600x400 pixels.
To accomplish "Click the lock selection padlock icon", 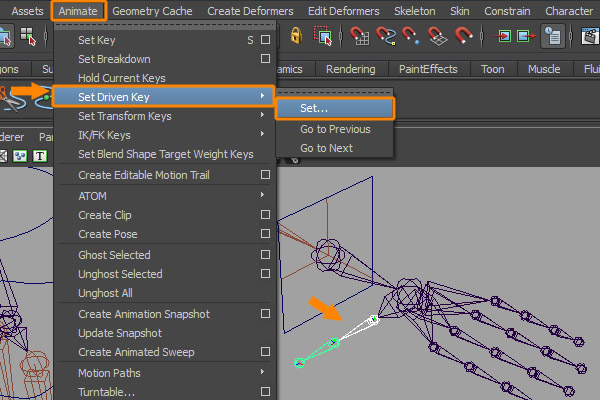I will [x=296, y=37].
